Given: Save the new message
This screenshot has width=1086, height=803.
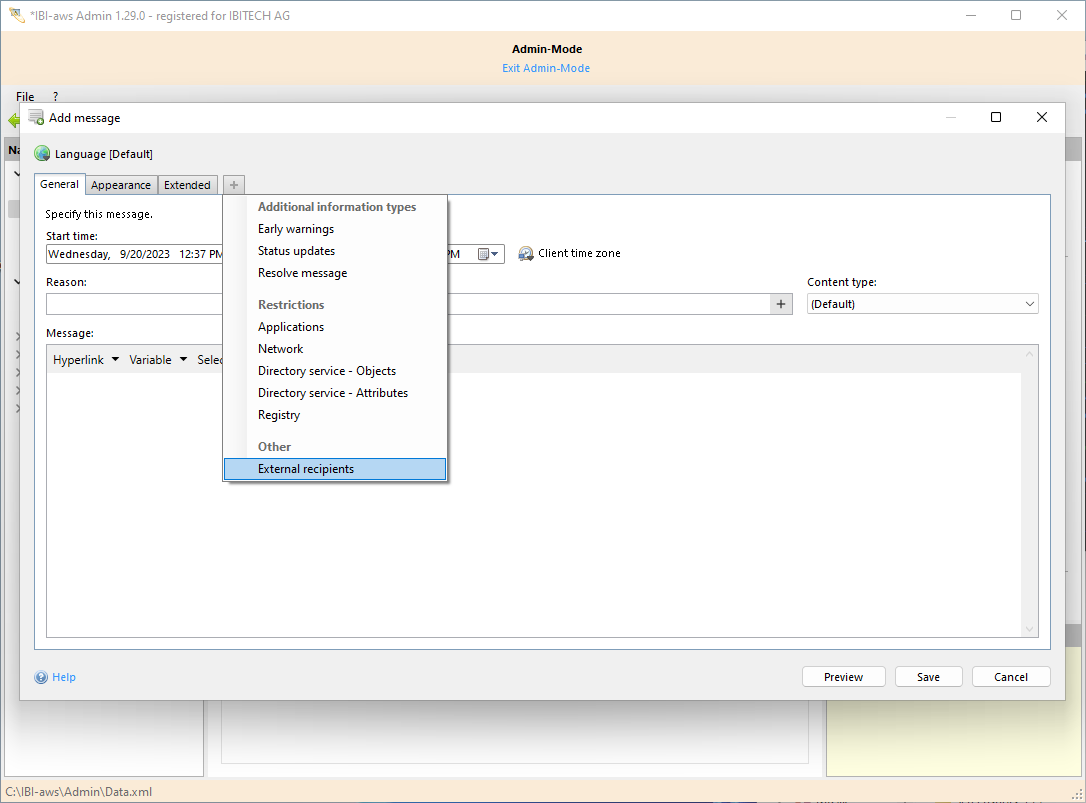Looking at the screenshot, I should 928,677.
